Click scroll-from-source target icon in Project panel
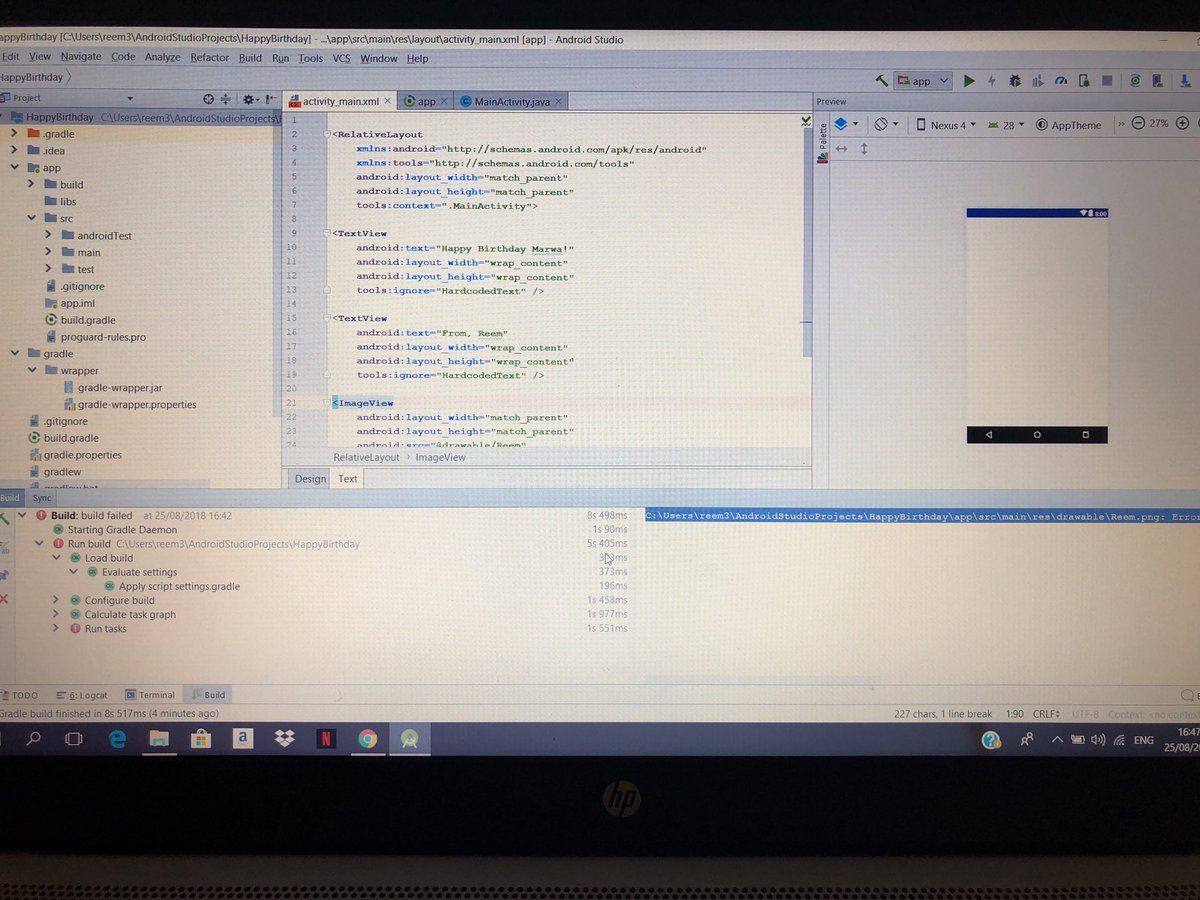This screenshot has height=900, width=1200. pyautogui.click(x=208, y=99)
